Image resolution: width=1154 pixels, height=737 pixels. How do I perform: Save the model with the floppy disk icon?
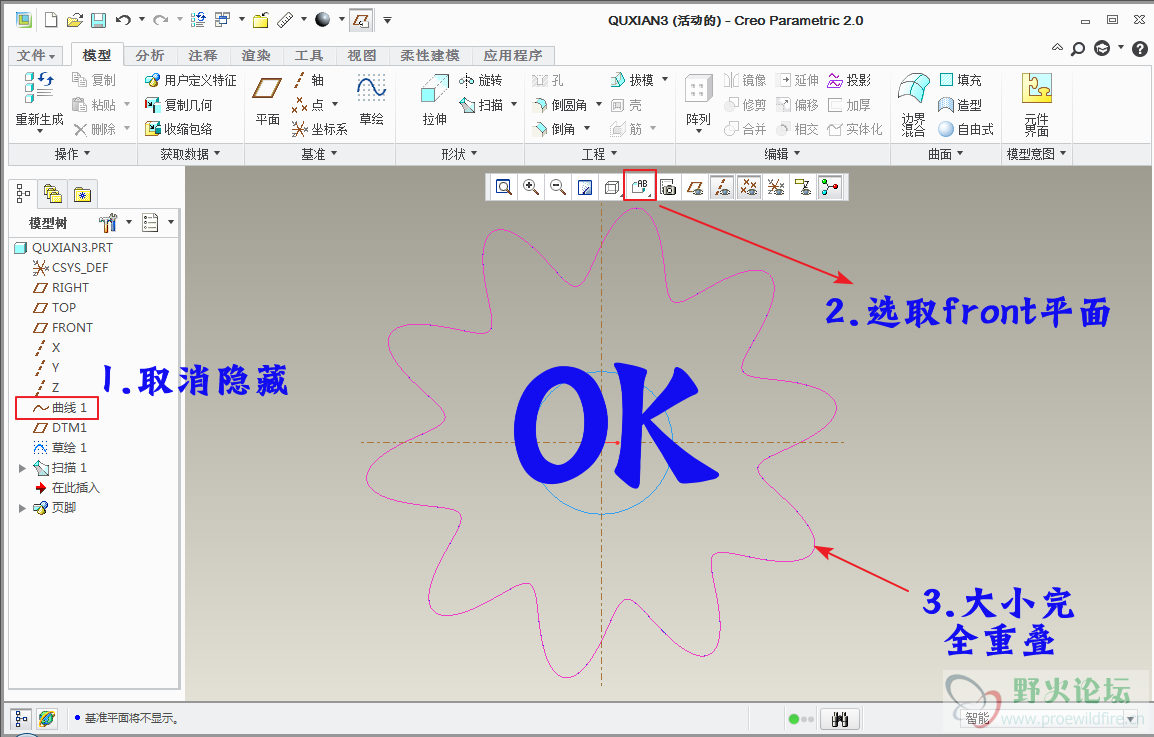(x=98, y=20)
